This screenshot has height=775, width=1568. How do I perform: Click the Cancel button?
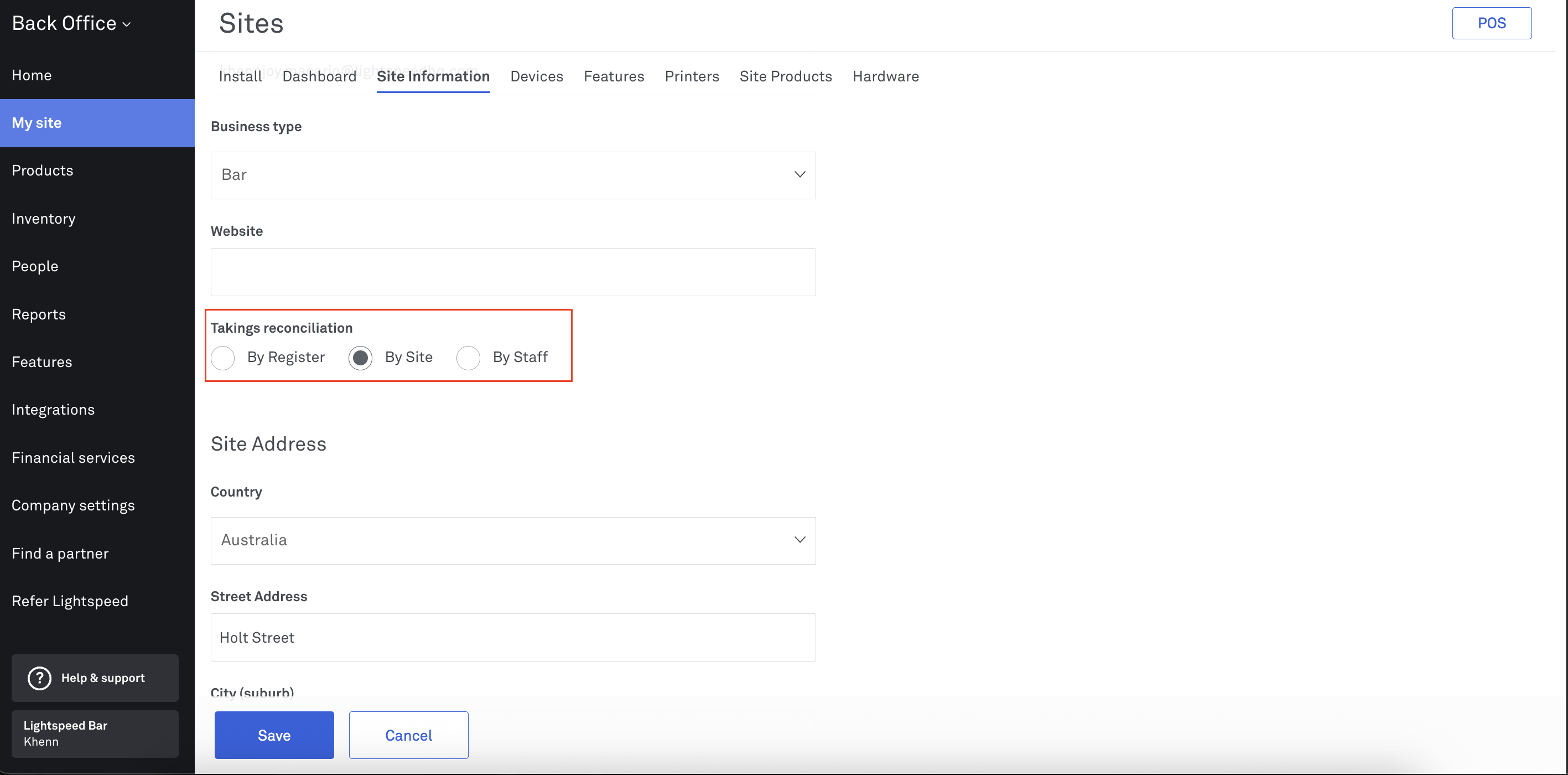click(408, 735)
